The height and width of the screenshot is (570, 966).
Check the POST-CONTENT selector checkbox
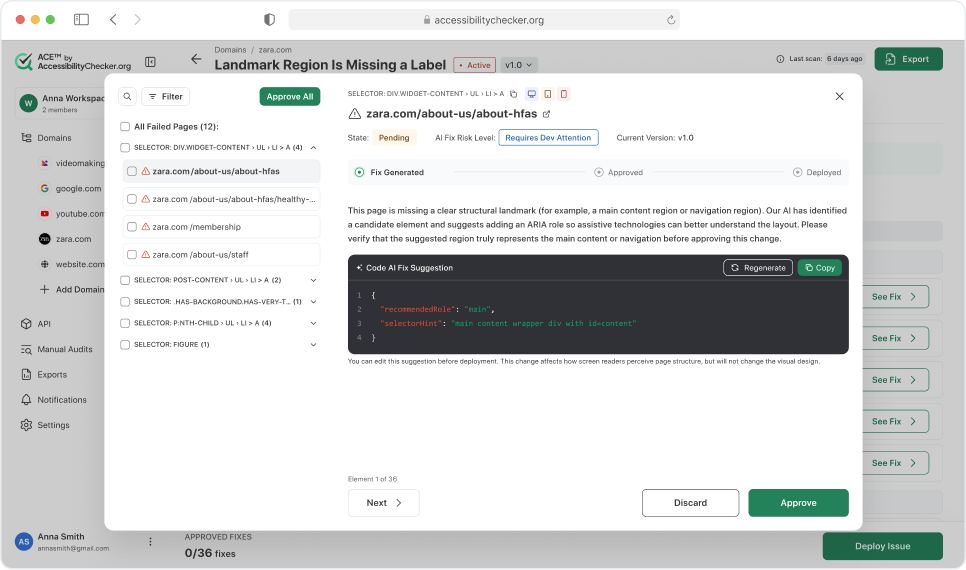click(x=125, y=280)
